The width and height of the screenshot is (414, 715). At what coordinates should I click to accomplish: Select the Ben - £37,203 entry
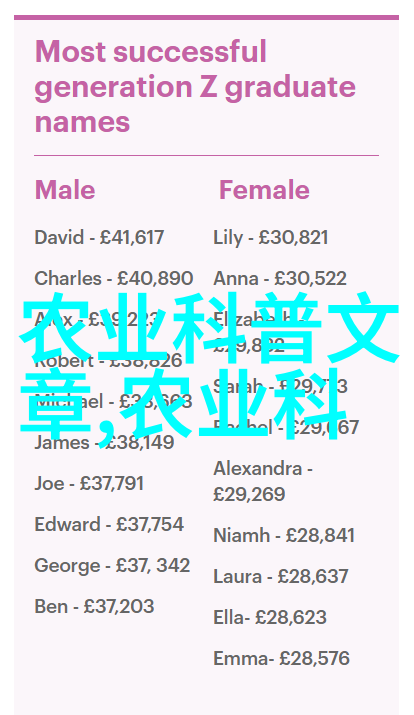(94, 606)
